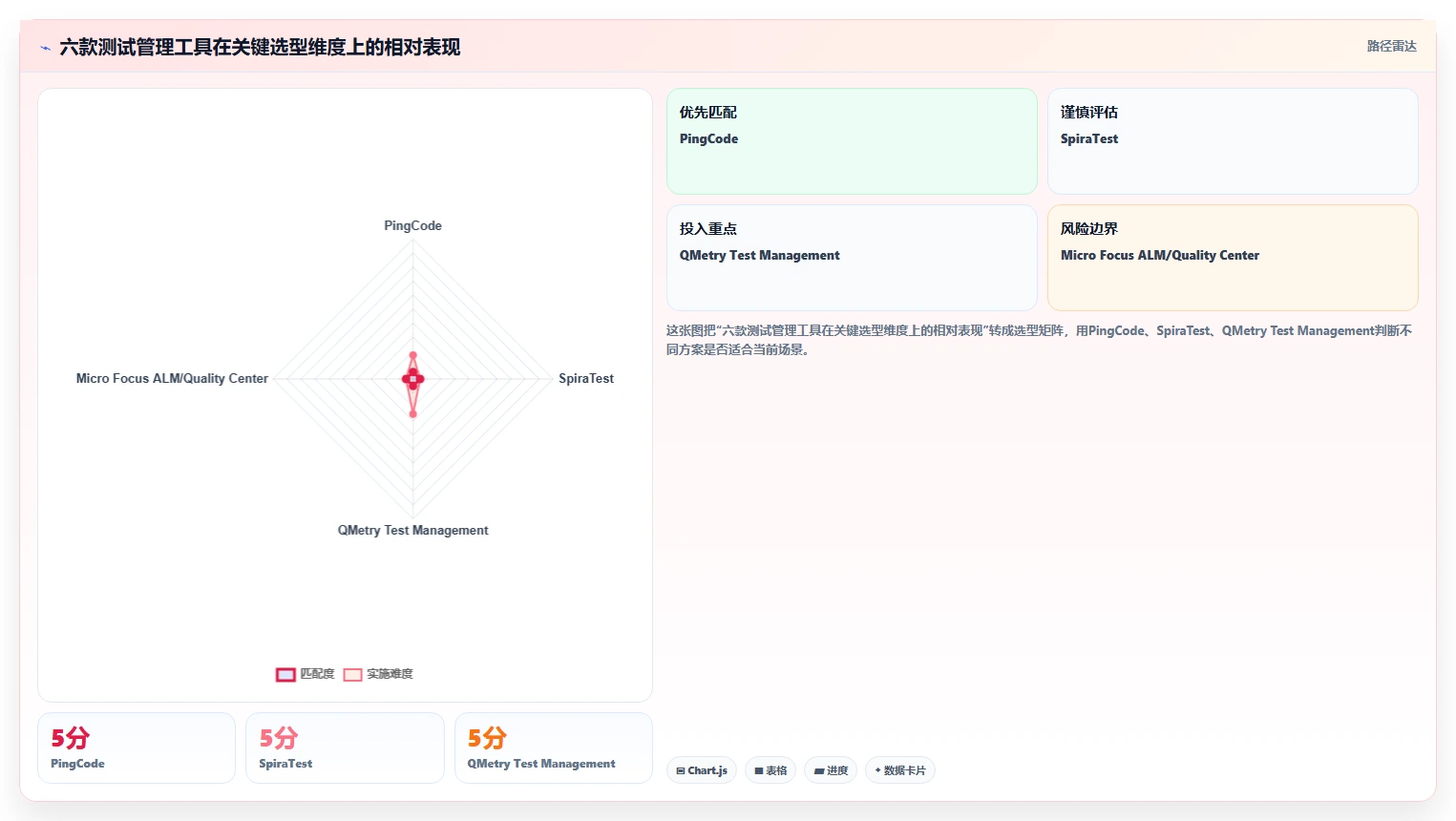This screenshot has height=821, width=1456.
Task: Select the 优先匹配 PingCode card
Action: [852, 141]
